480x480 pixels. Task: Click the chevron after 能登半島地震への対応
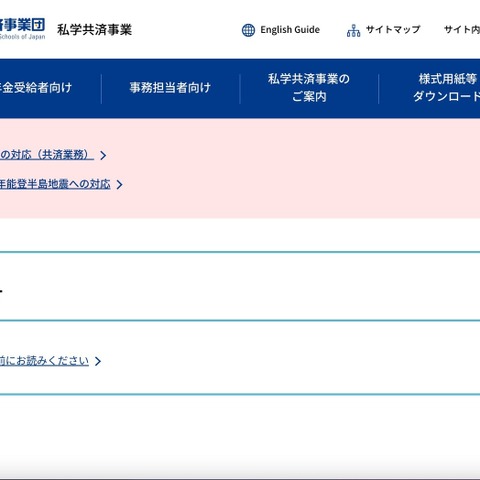click(x=120, y=185)
